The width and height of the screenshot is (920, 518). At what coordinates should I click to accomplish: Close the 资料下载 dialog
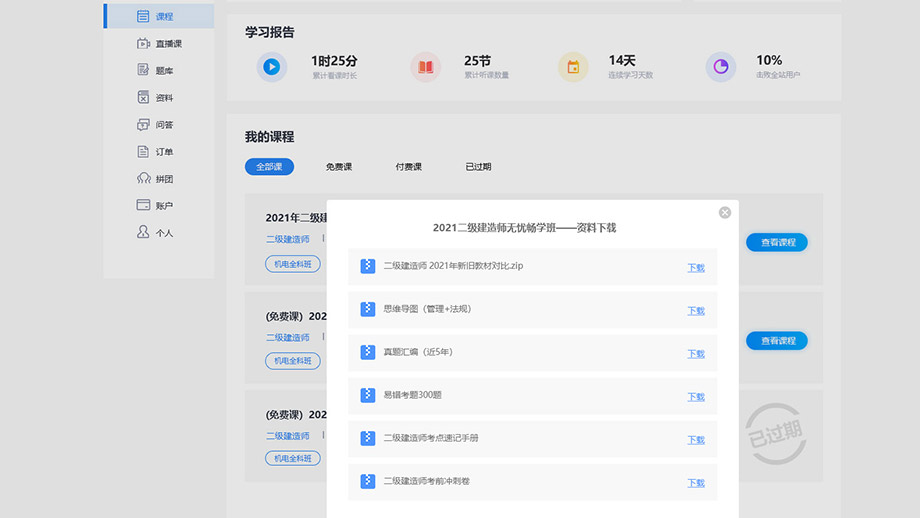click(x=725, y=212)
